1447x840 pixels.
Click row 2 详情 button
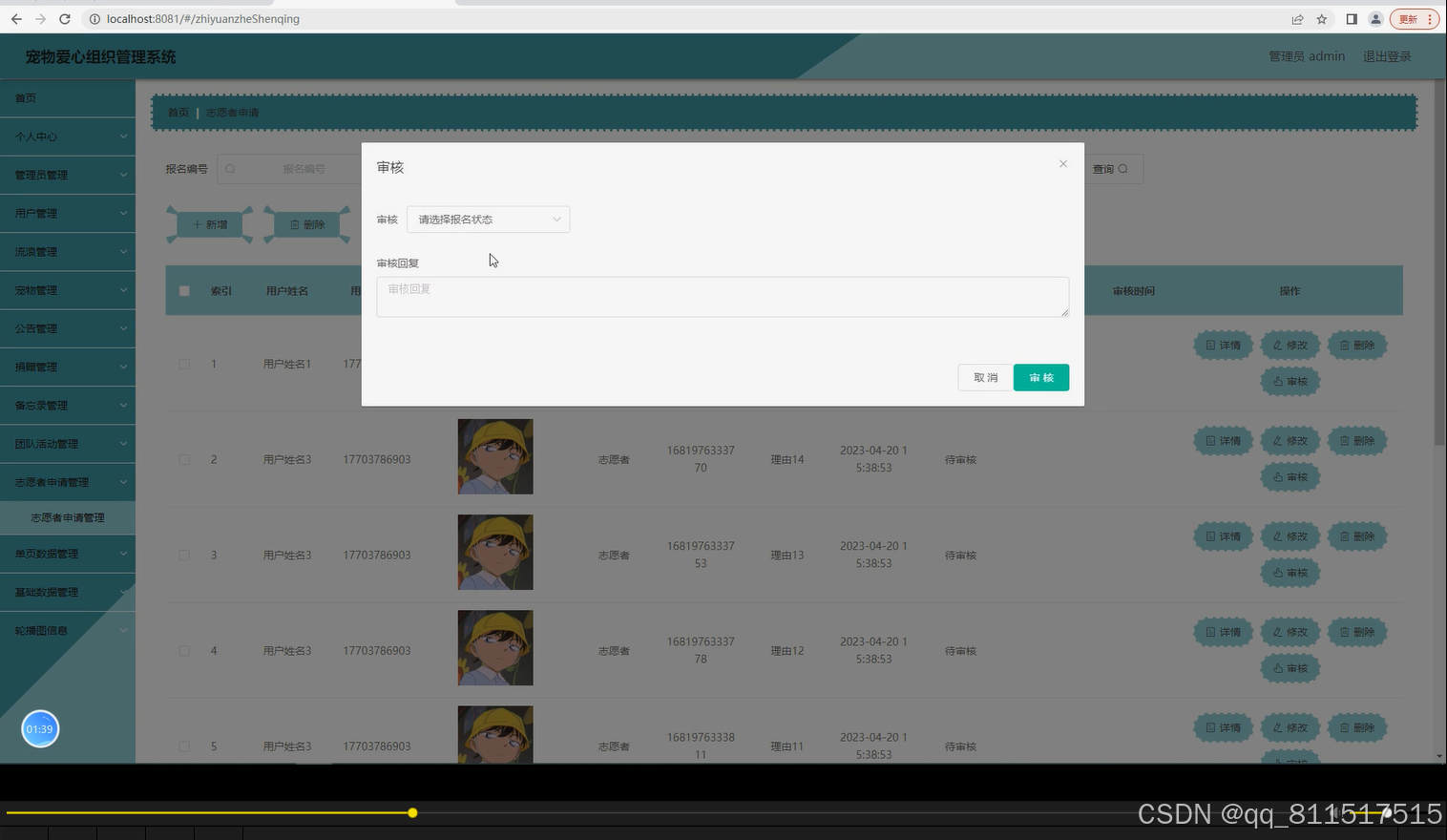pos(1223,441)
